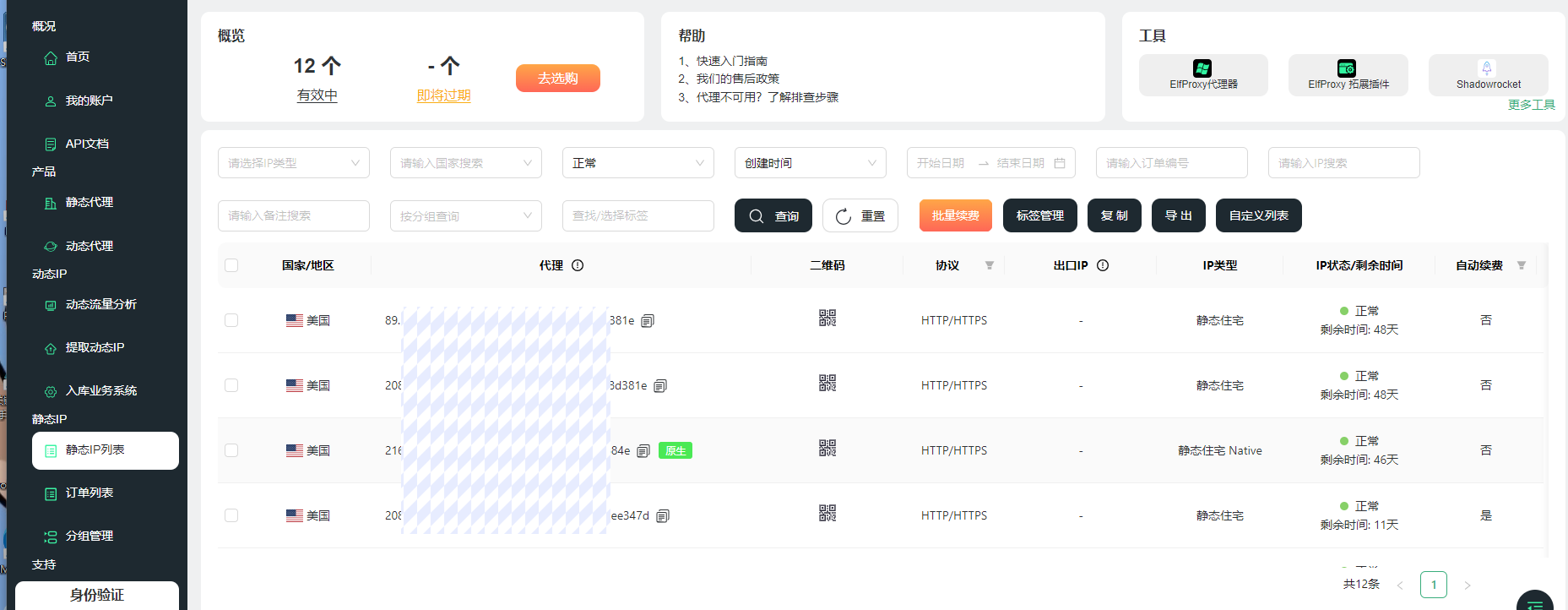Copy the proxy string ending in ee347d
Viewport: 1568px width, 610px height.
coord(663,516)
